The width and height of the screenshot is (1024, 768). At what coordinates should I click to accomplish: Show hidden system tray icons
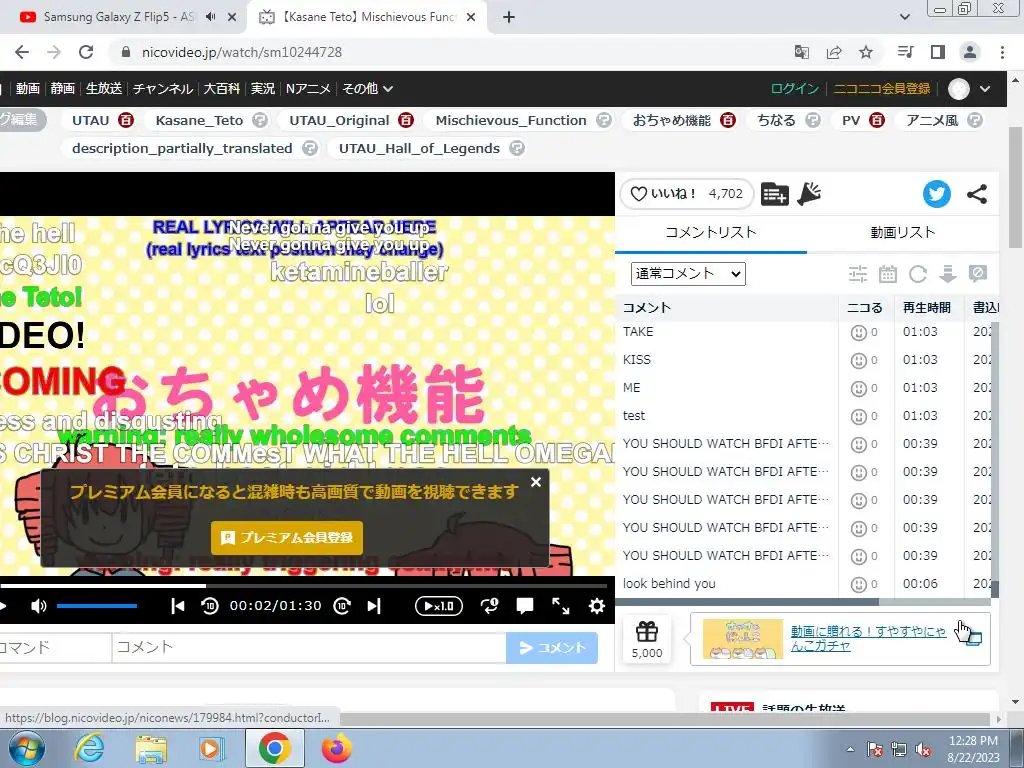(x=850, y=749)
